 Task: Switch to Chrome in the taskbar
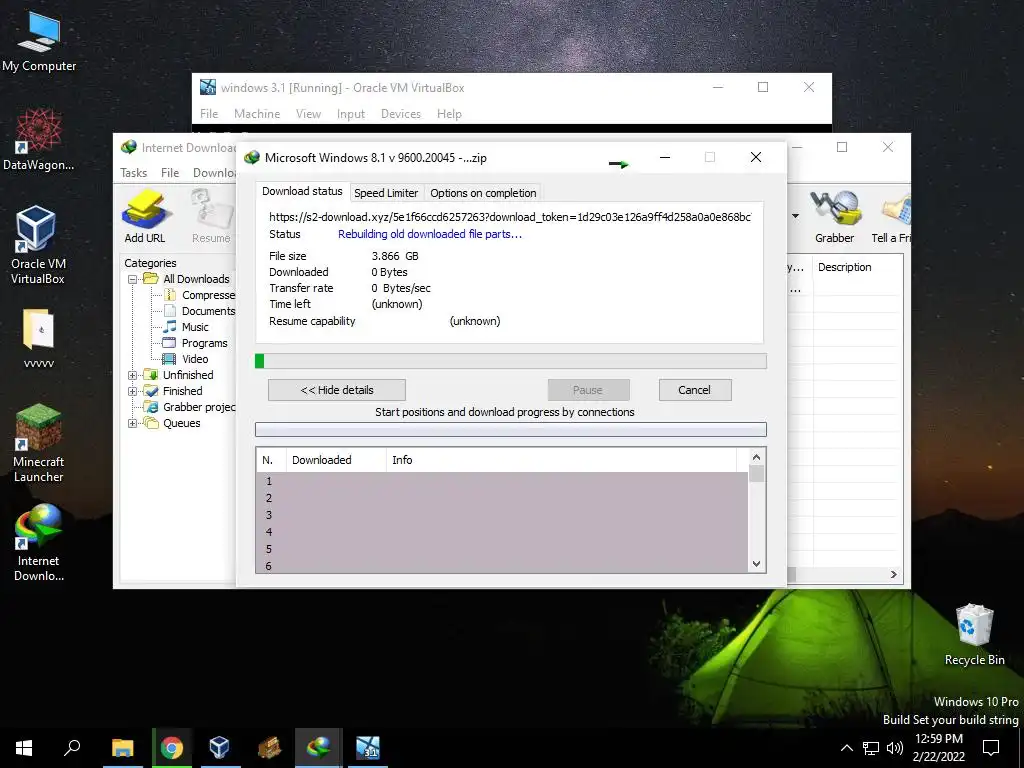[172, 748]
